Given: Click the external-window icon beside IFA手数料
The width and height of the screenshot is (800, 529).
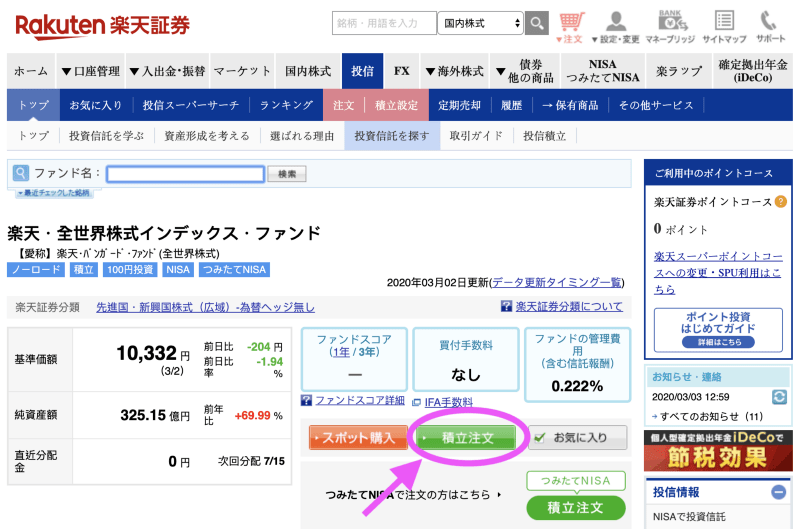Looking at the screenshot, I should pos(416,402).
